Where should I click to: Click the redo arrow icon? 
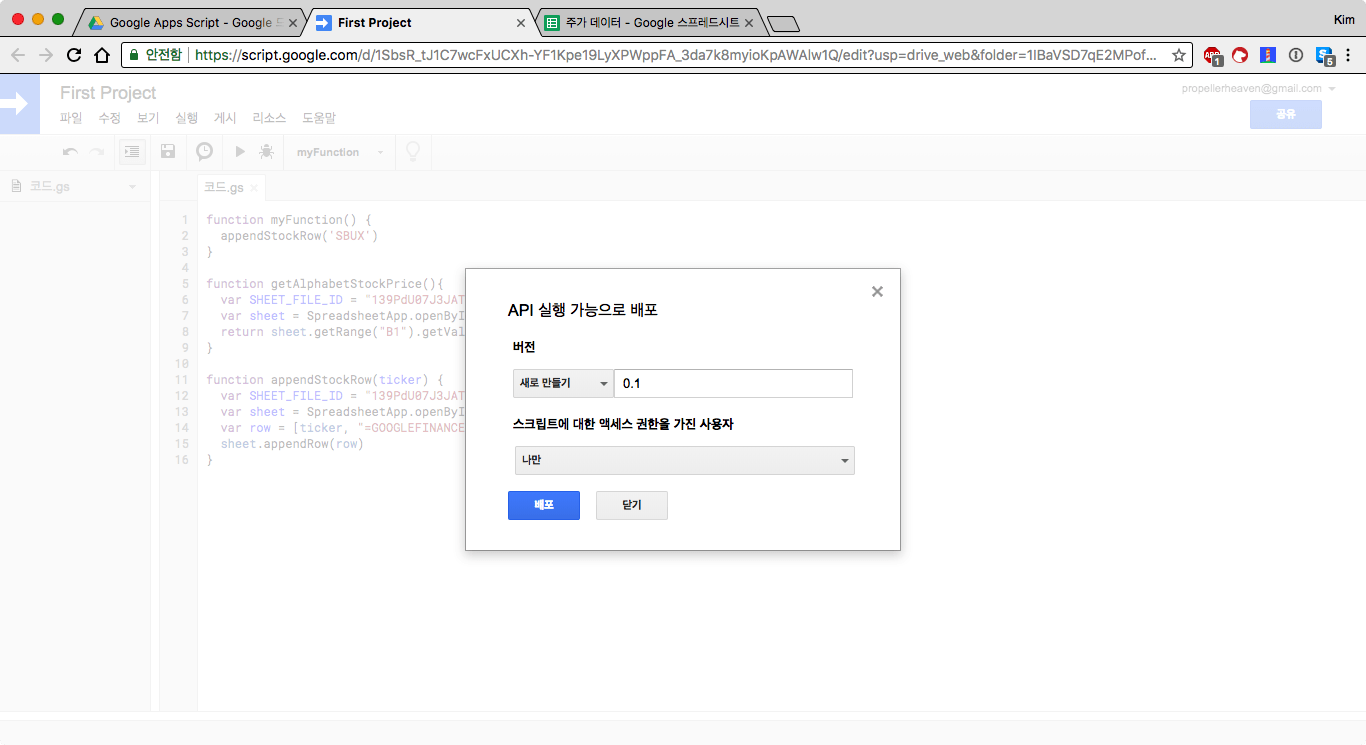coord(96,151)
